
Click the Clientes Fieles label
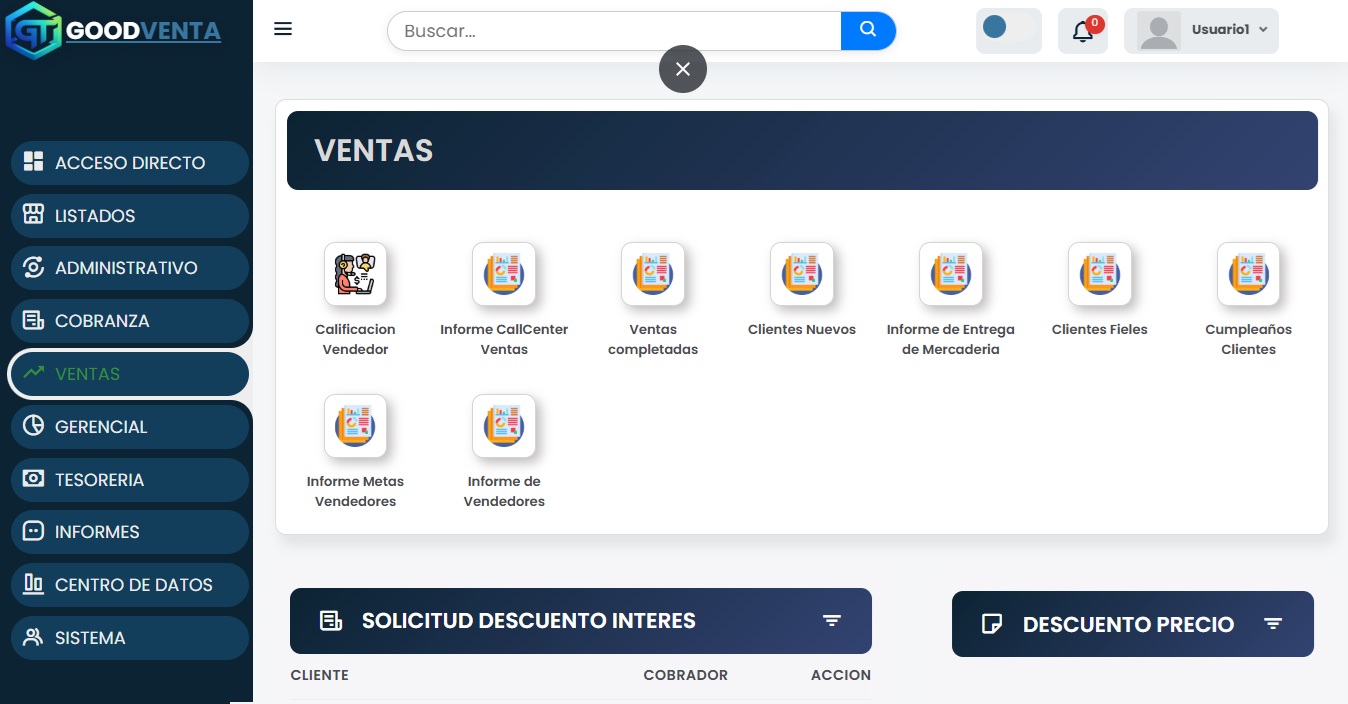pyautogui.click(x=1100, y=329)
